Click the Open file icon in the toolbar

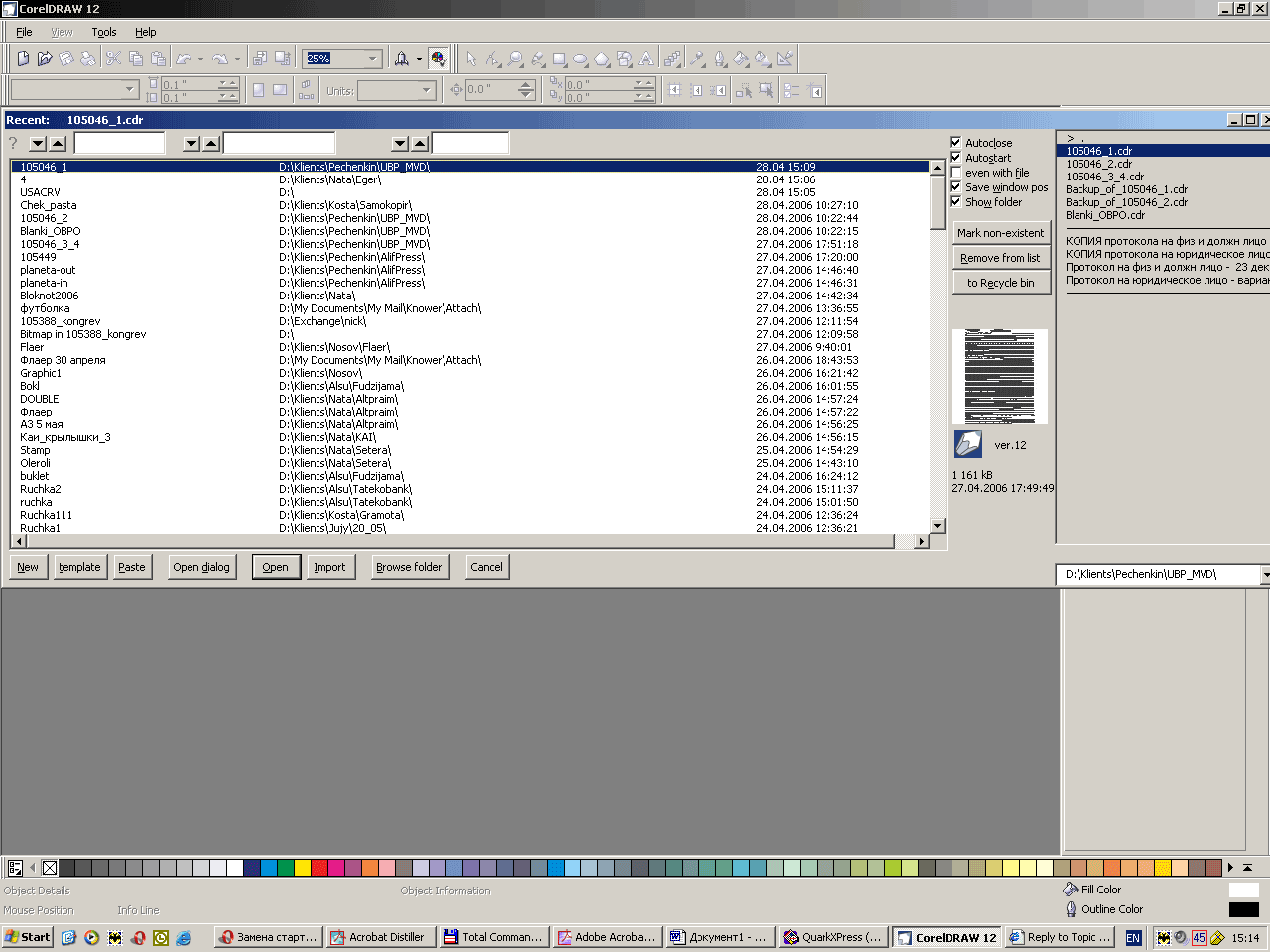pos(45,59)
